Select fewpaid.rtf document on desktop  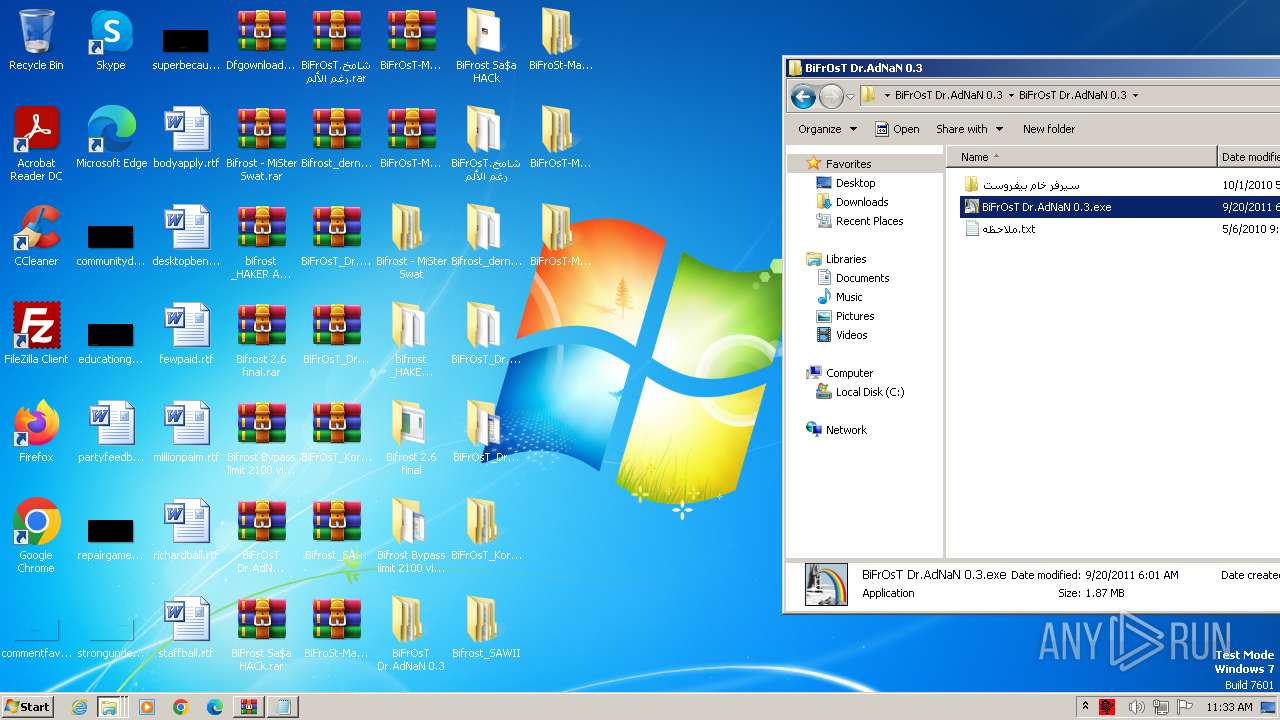click(186, 334)
